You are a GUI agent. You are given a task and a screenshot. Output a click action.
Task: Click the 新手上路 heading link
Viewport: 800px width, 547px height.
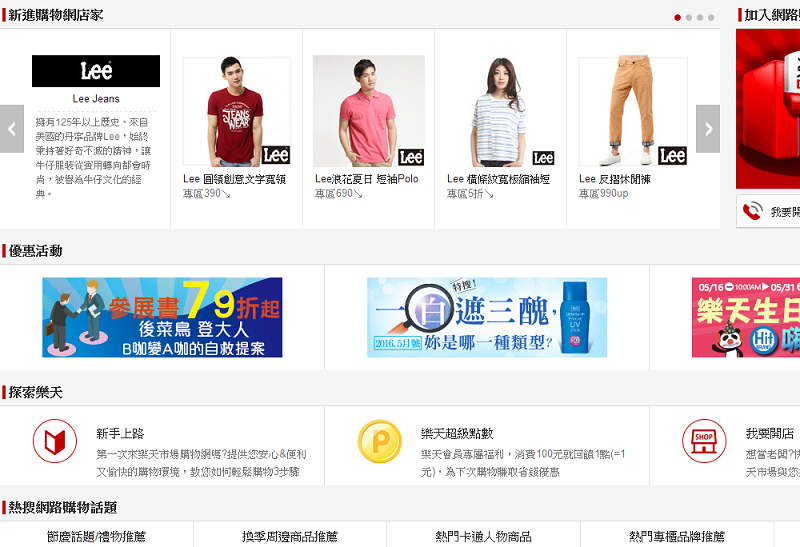click(x=120, y=434)
